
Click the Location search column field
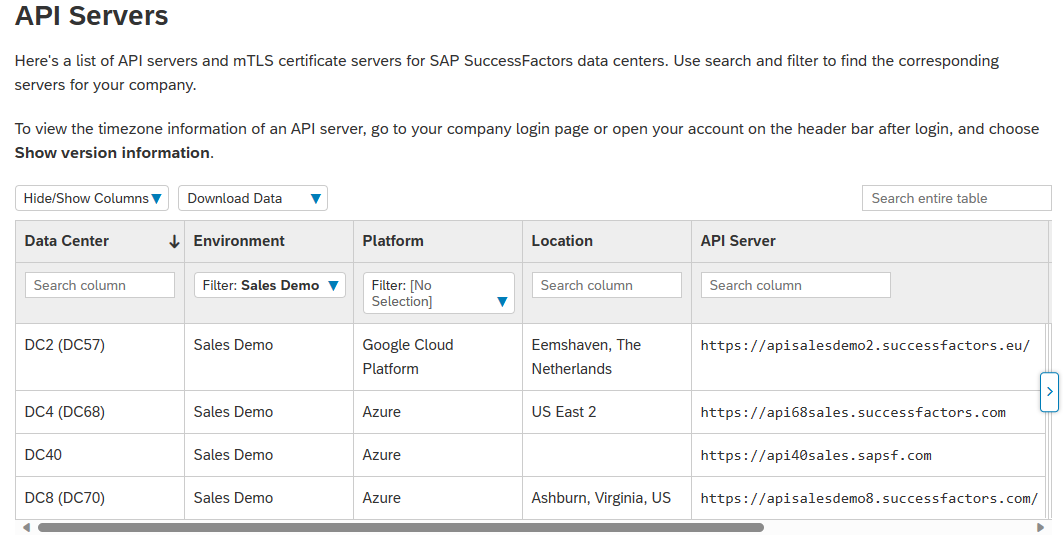click(x=606, y=285)
